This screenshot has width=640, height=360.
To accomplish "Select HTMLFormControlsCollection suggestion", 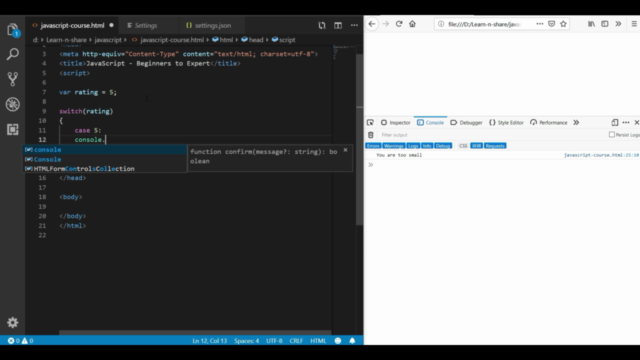I will [x=104, y=169].
